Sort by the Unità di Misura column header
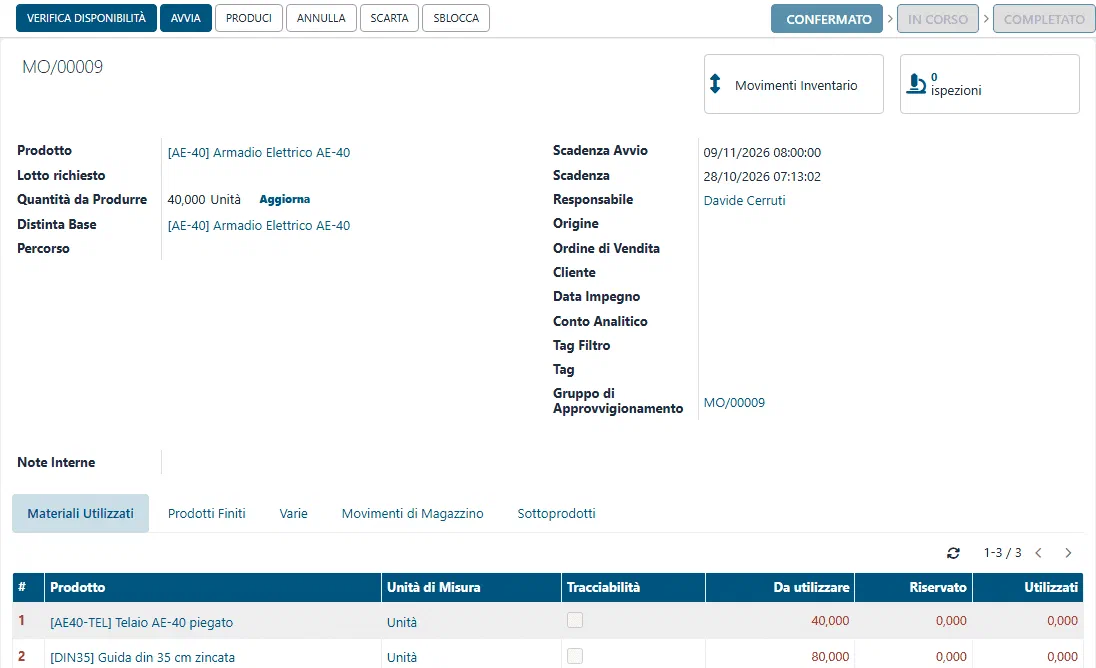This screenshot has height=668, width=1096. point(471,588)
